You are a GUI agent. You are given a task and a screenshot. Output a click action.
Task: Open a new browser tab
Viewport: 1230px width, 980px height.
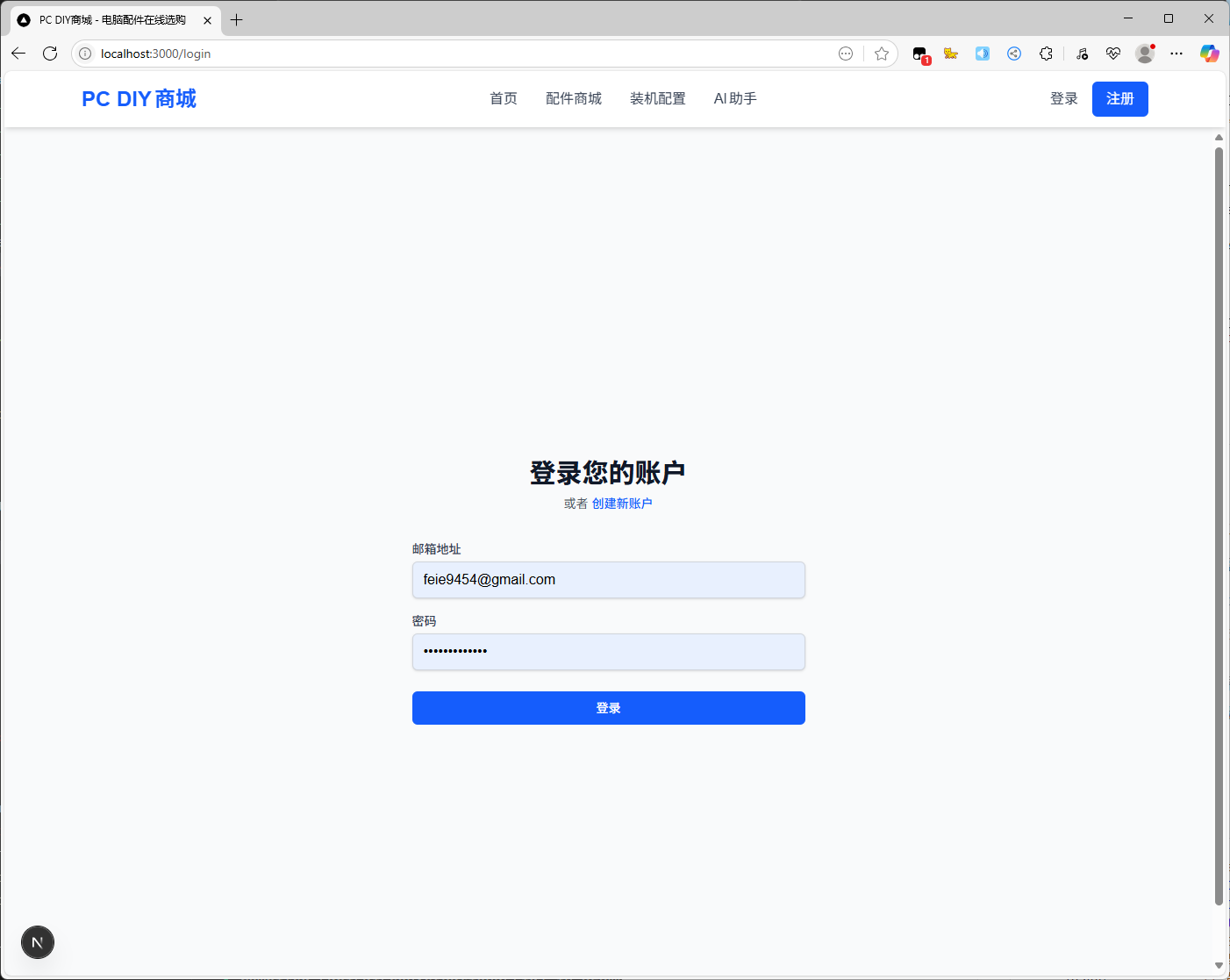click(x=237, y=19)
